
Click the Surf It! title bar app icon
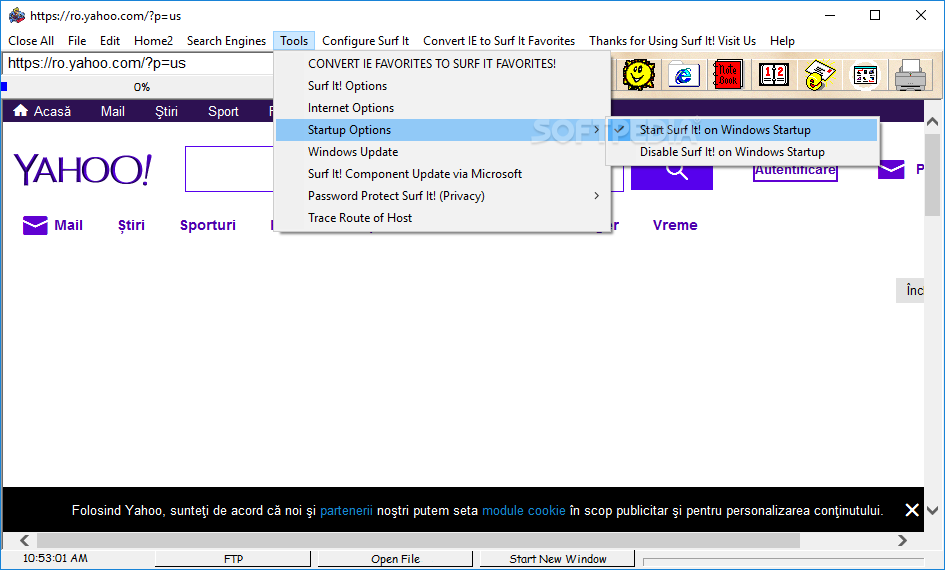[17, 15]
